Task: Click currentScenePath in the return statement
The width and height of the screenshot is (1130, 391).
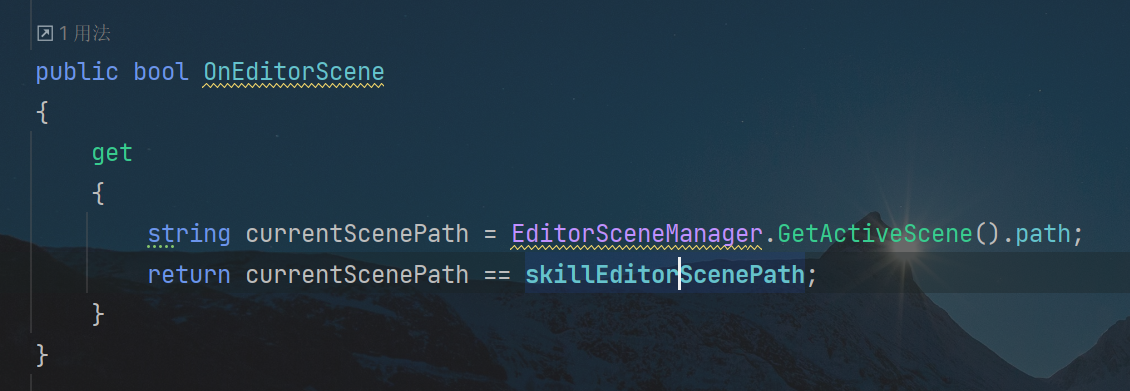Action: [x=357, y=274]
